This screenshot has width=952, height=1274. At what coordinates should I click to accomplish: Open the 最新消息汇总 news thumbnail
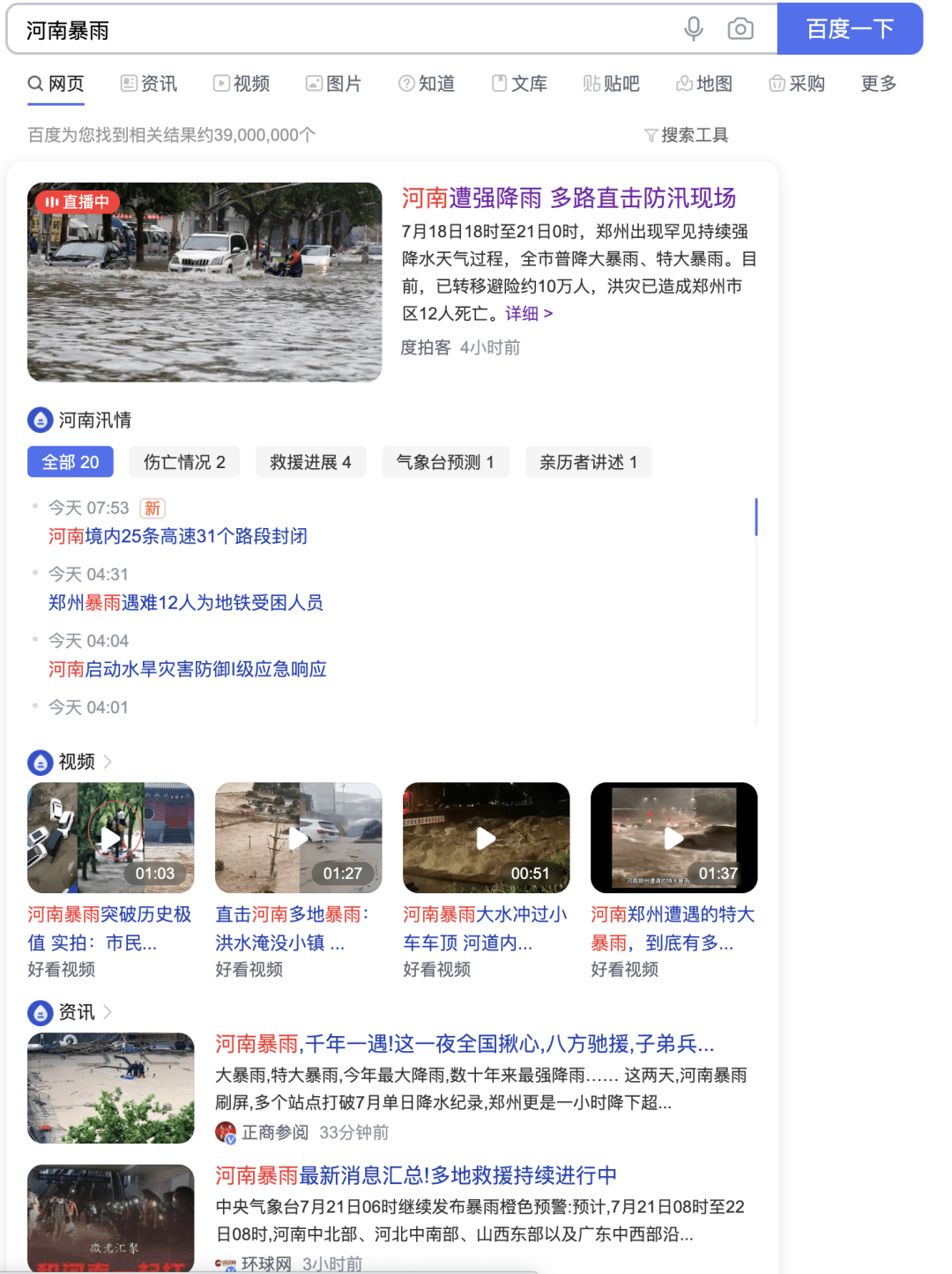(111, 1218)
